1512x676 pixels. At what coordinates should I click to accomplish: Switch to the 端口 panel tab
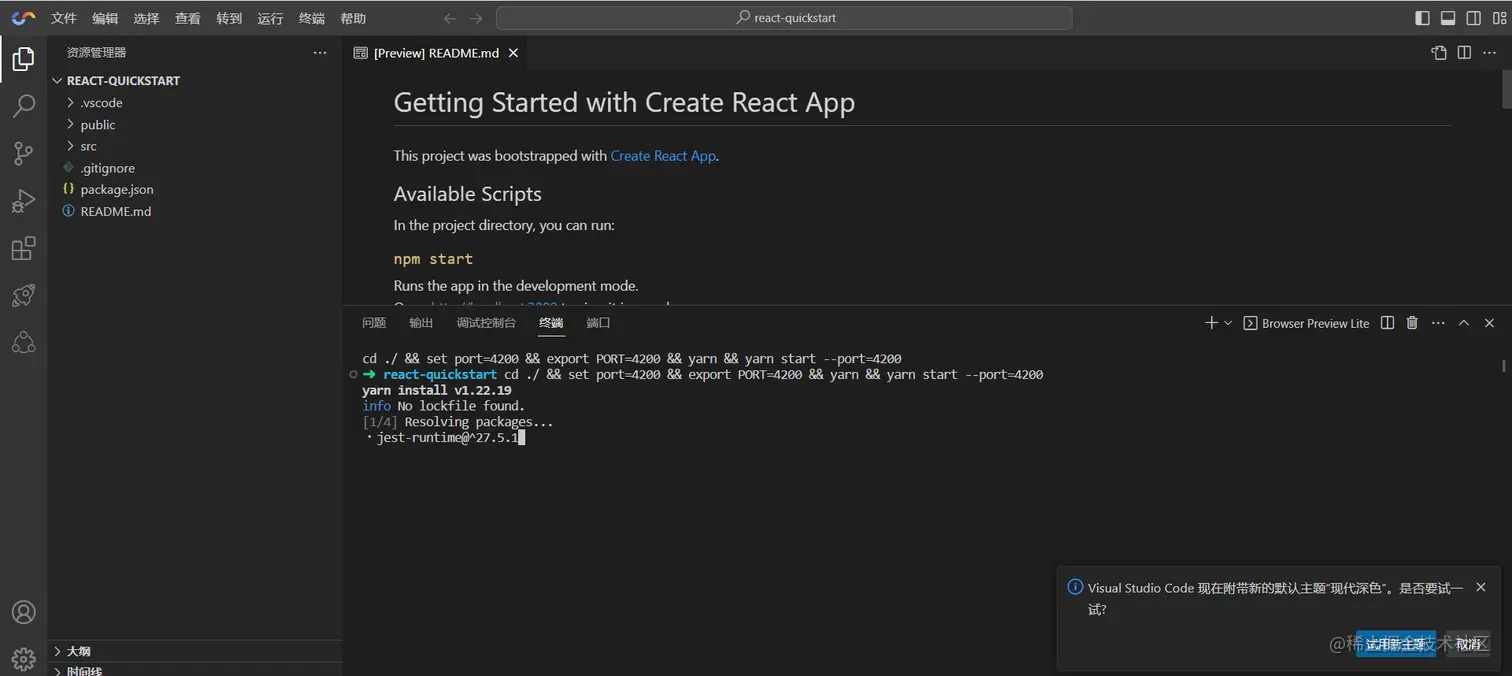pos(598,323)
